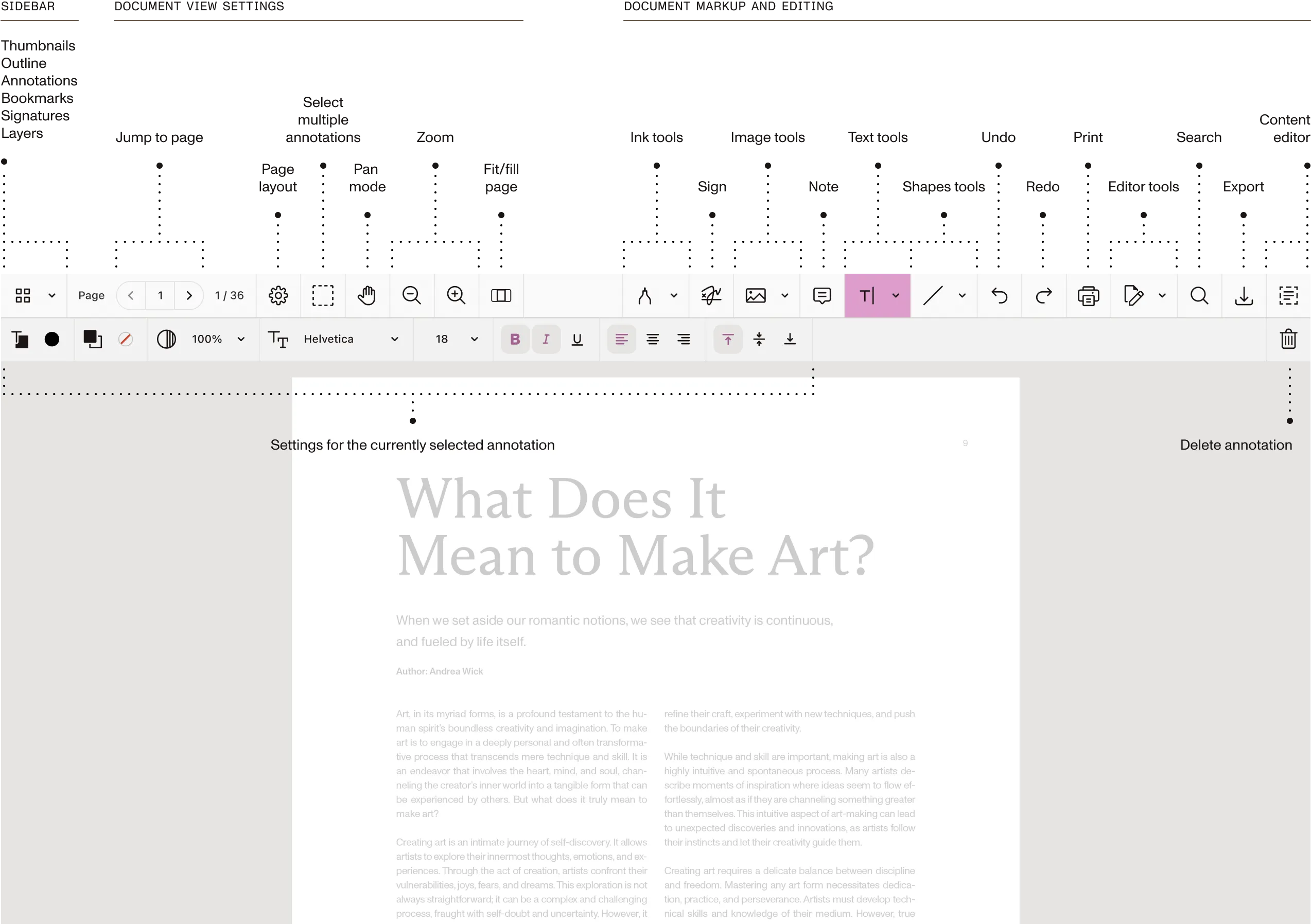
Task: Go to the next page
Action: click(189, 295)
